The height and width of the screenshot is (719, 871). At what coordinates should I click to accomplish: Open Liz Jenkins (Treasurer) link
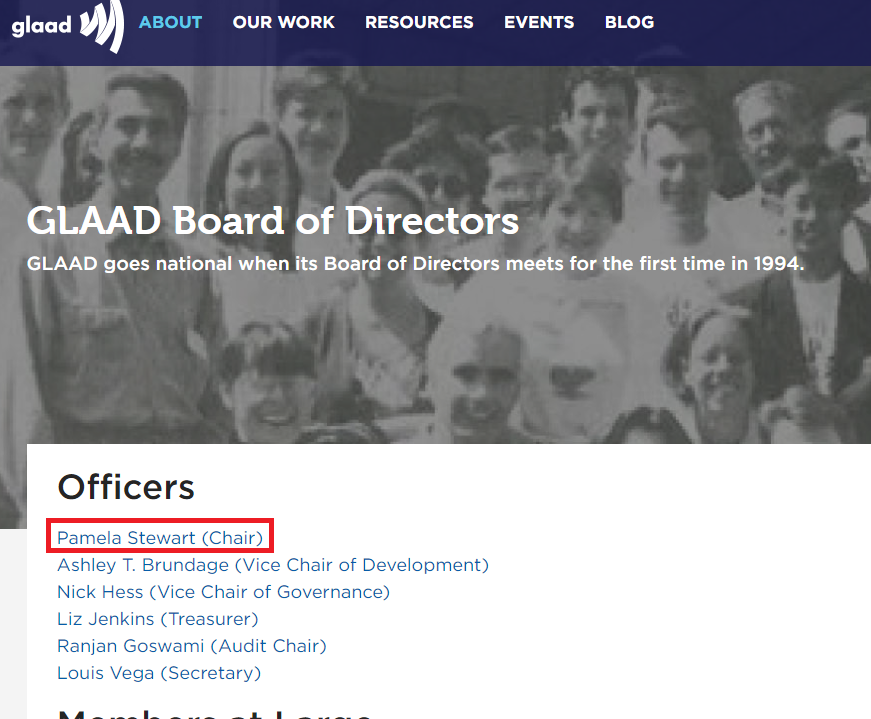click(x=158, y=619)
